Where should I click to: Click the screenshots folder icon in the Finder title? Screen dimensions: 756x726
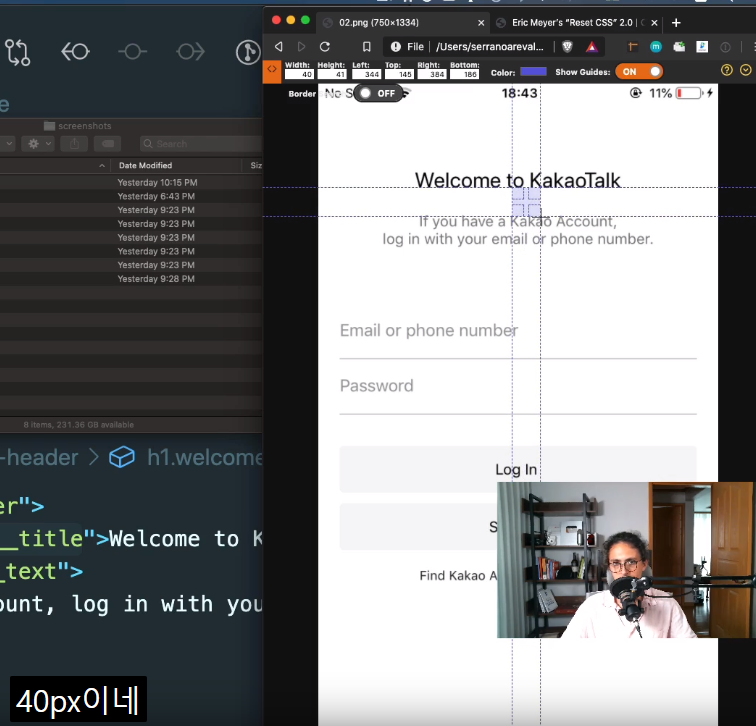[49, 126]
